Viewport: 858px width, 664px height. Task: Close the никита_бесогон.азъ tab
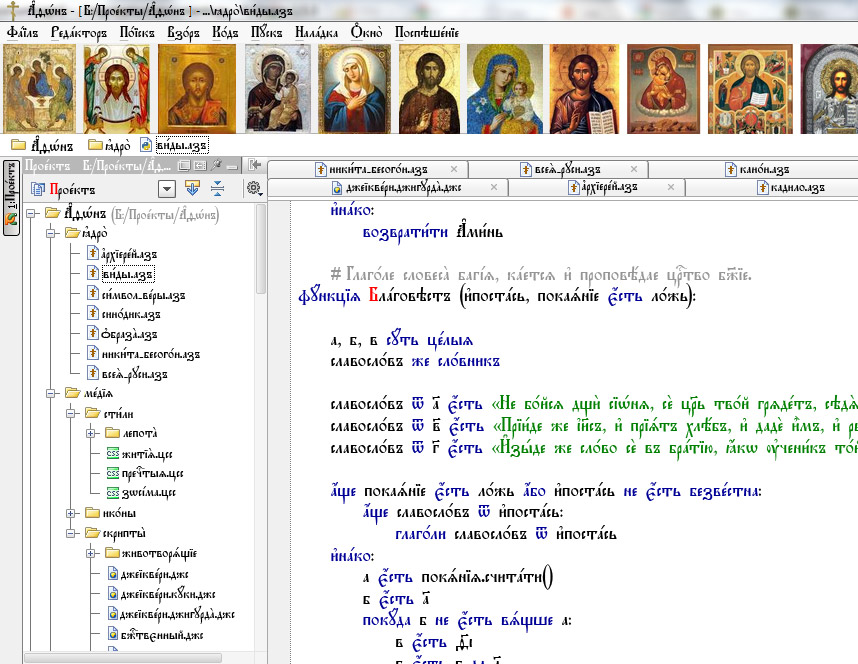454,169
